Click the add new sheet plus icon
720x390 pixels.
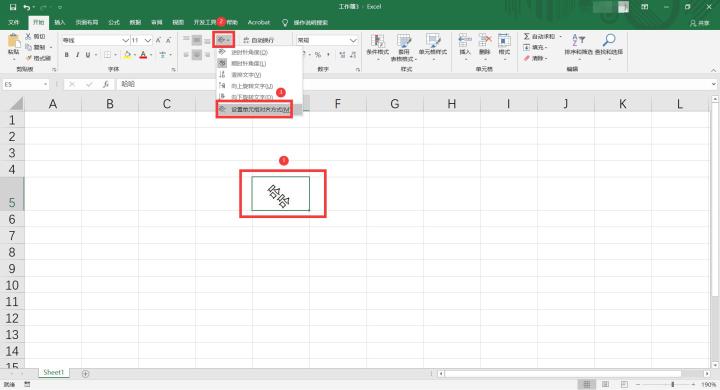[x=85, y=374]
